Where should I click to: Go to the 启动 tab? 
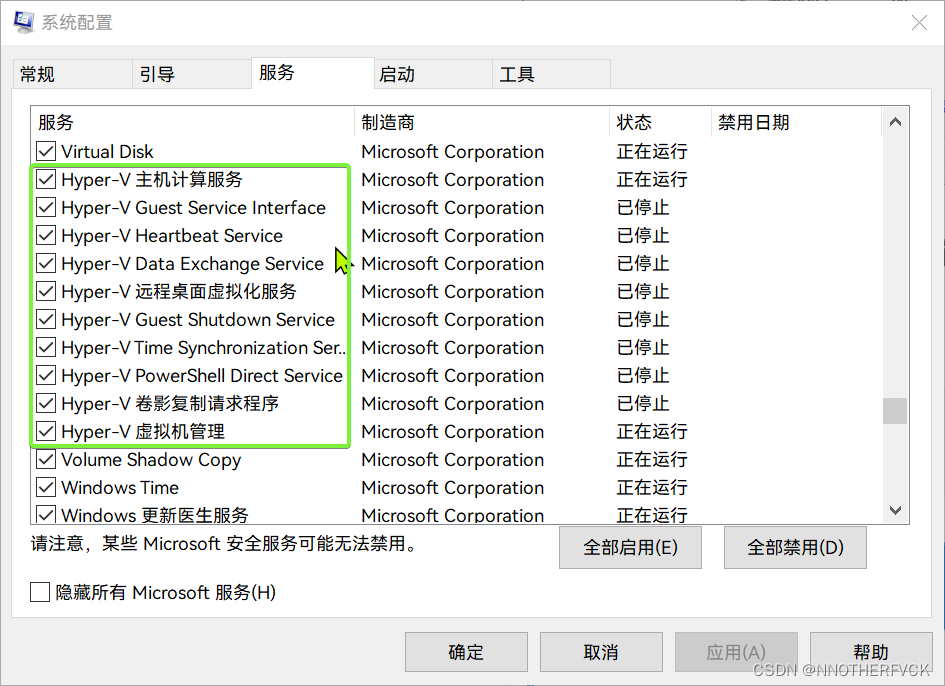click(433, 74)
